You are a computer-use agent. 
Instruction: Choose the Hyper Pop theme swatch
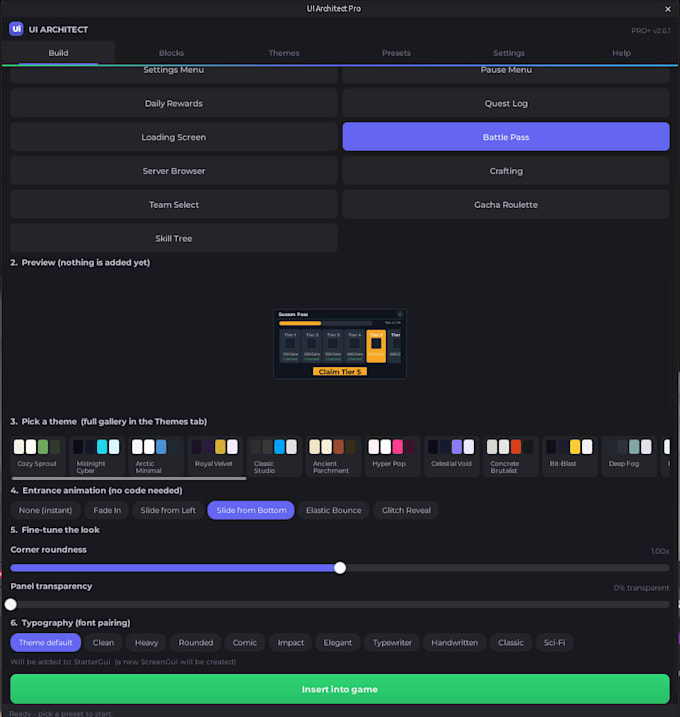(x=392, y=456)
